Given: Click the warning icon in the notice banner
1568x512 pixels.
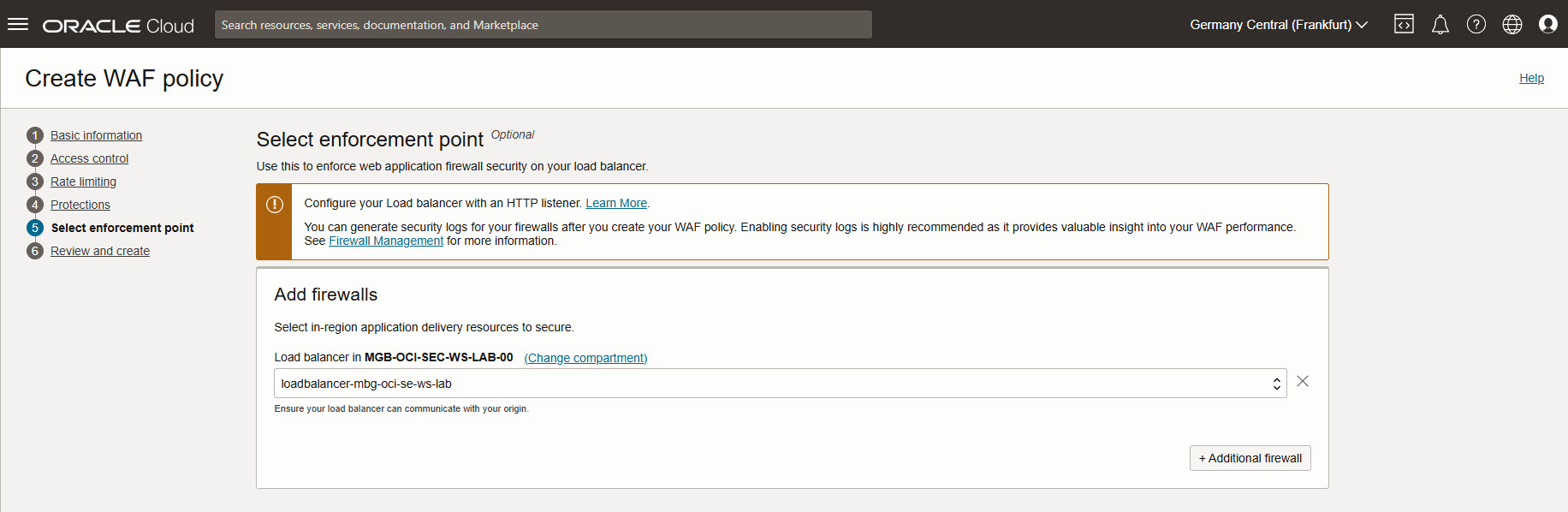Looking at the screenshot, I should [x=275, y=205].
